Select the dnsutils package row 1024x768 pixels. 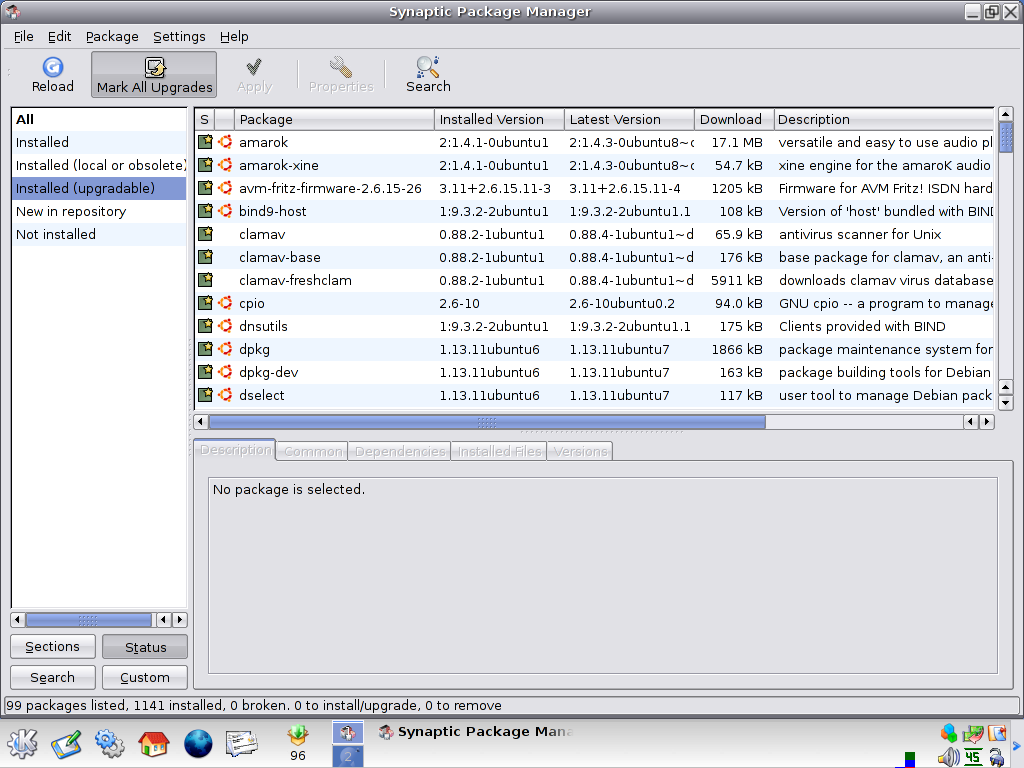[595, 326]
